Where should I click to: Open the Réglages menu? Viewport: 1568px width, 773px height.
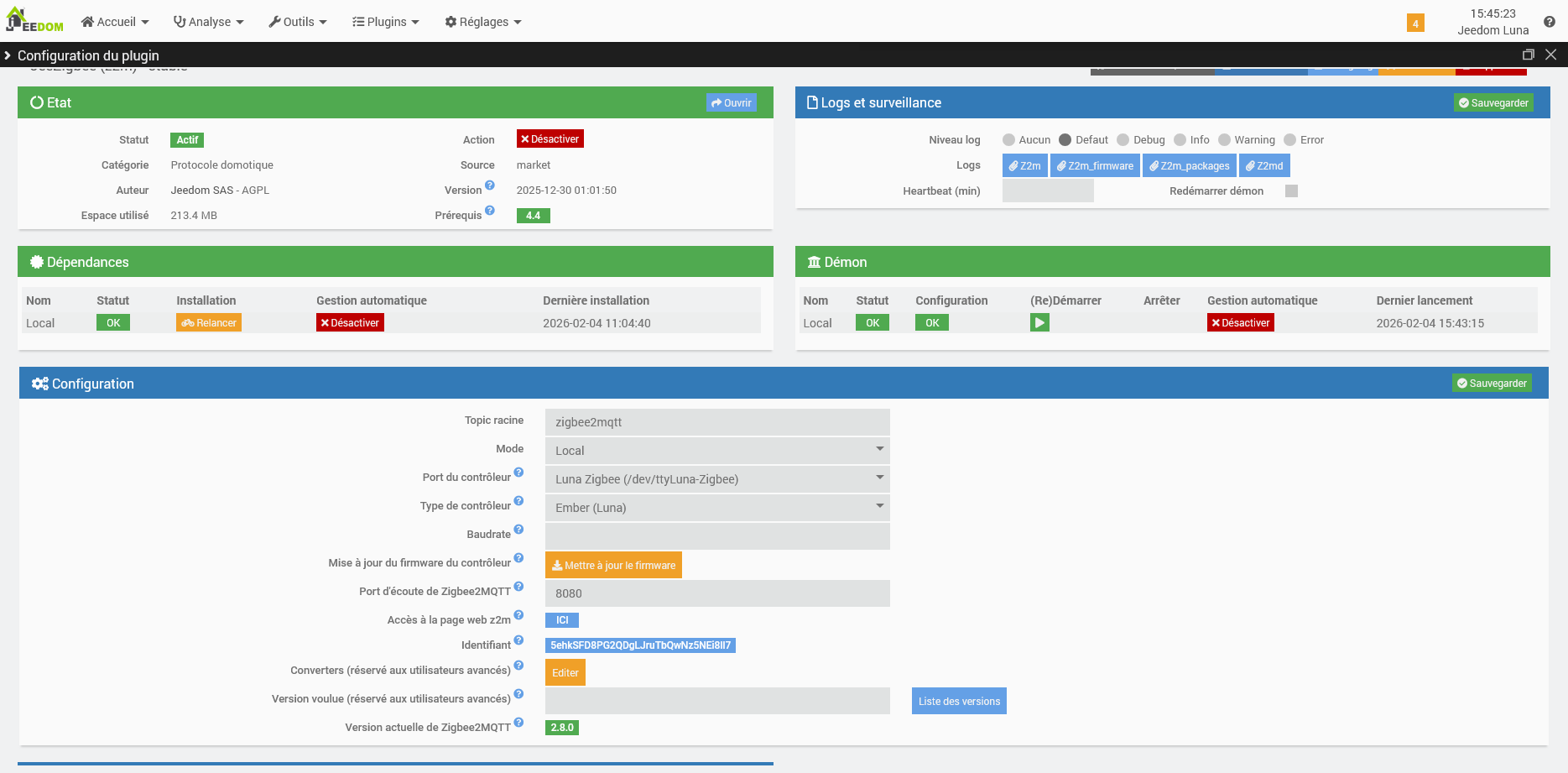pos(483,22)
